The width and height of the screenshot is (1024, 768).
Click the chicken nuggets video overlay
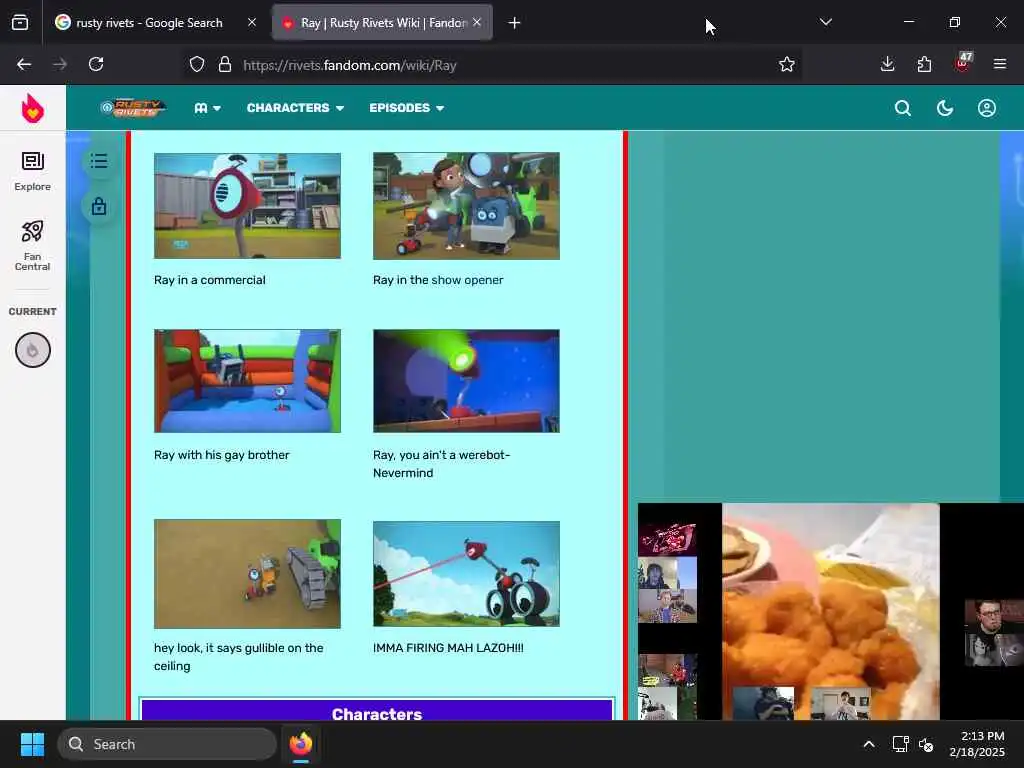click(831, 611)
